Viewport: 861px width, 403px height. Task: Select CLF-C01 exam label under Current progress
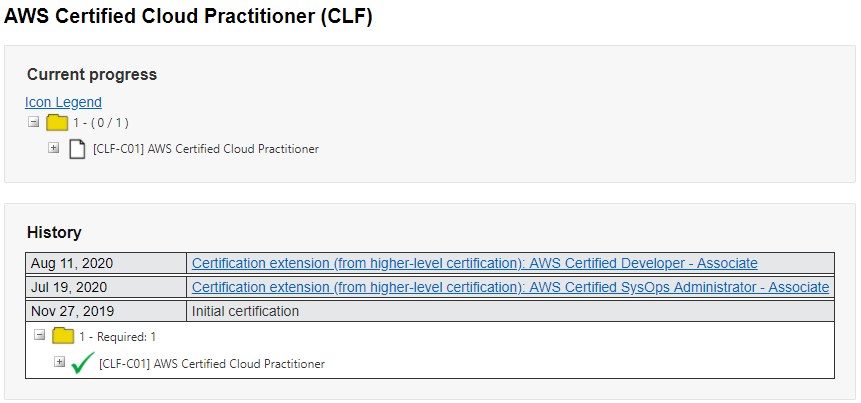point(205,149)
